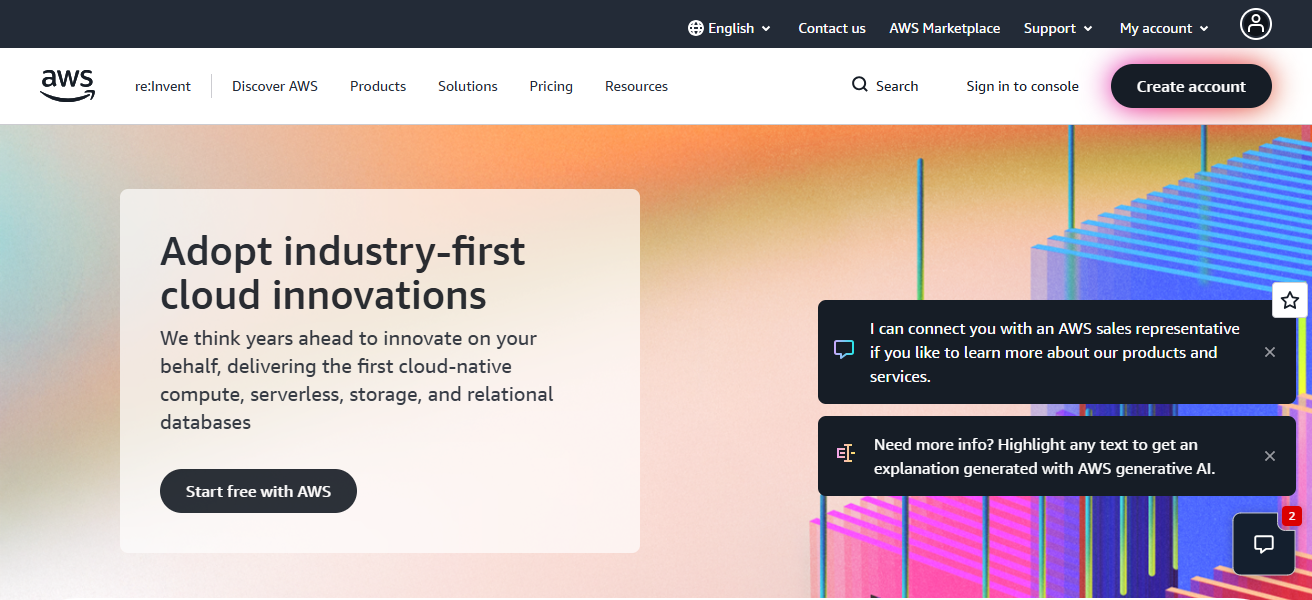The image size is (1312, 600).
Task: Open the Products menu
Action: pyautogui.click(x=378, y=86)
